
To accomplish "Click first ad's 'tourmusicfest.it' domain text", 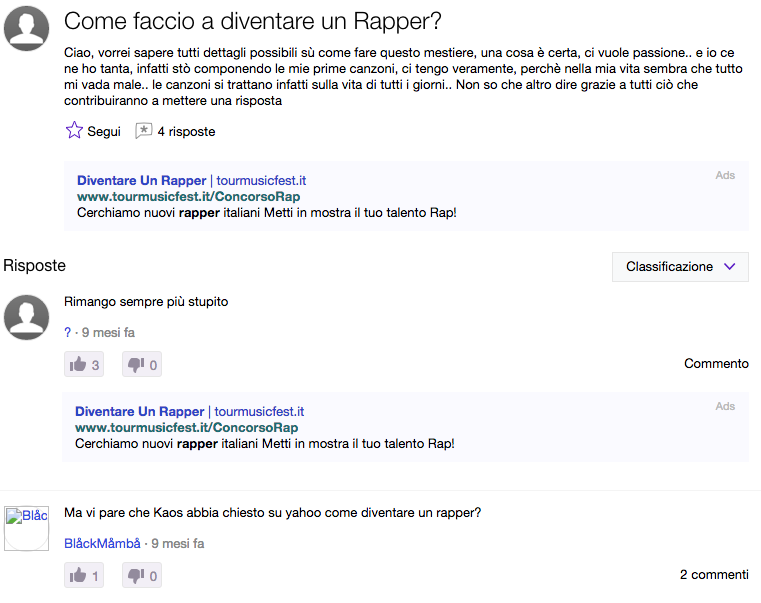I will [x=261, y=181].
